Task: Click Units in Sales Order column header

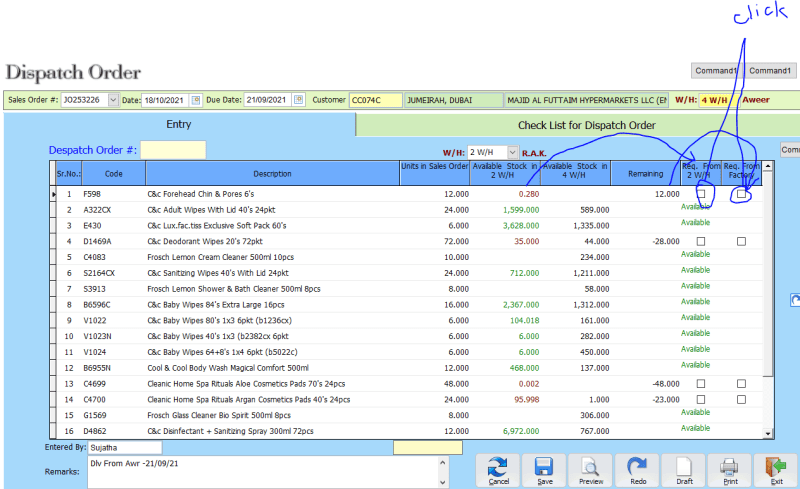Action: (x=435, y=174)
